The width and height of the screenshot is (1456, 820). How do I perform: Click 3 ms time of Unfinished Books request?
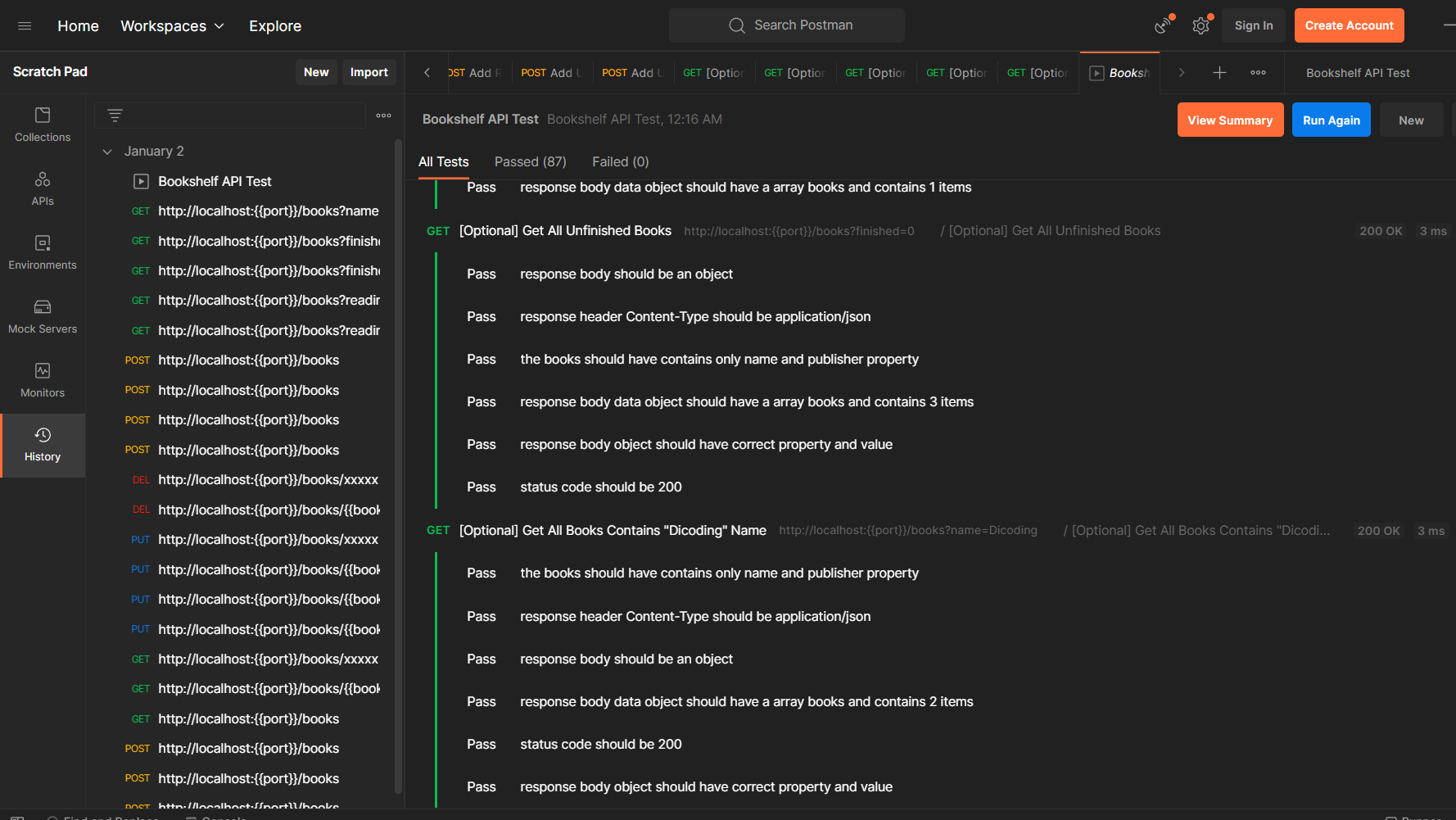click(x=1433, y=231)
